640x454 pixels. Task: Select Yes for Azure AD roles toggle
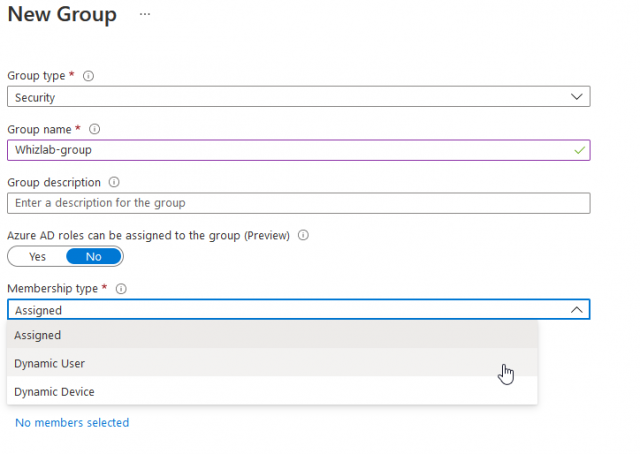[37, 257]
